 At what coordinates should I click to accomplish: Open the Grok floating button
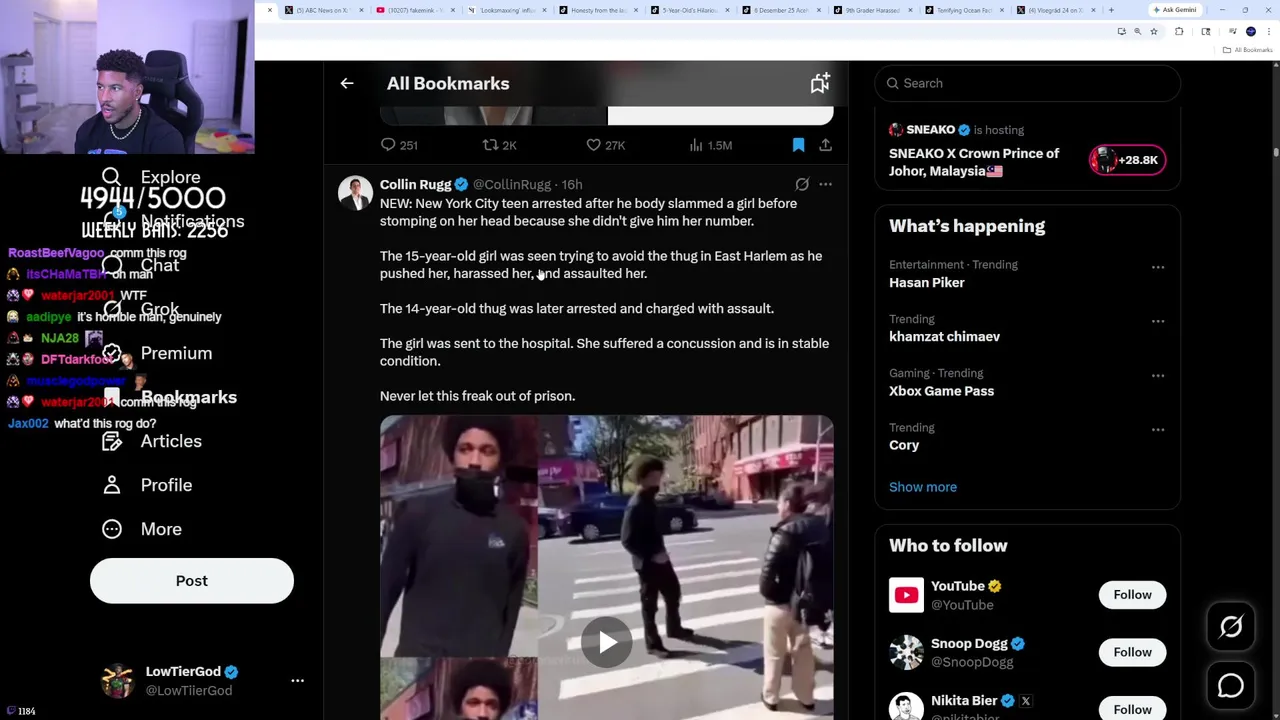1231,627
